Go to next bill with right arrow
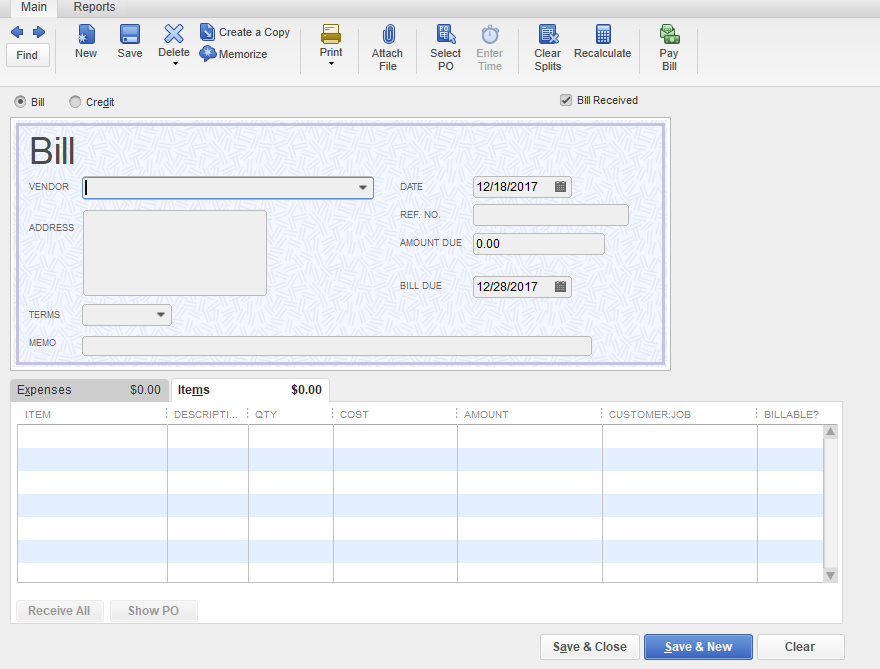The width and height of the screenshot is (880, 669). (x=39, y=32)
